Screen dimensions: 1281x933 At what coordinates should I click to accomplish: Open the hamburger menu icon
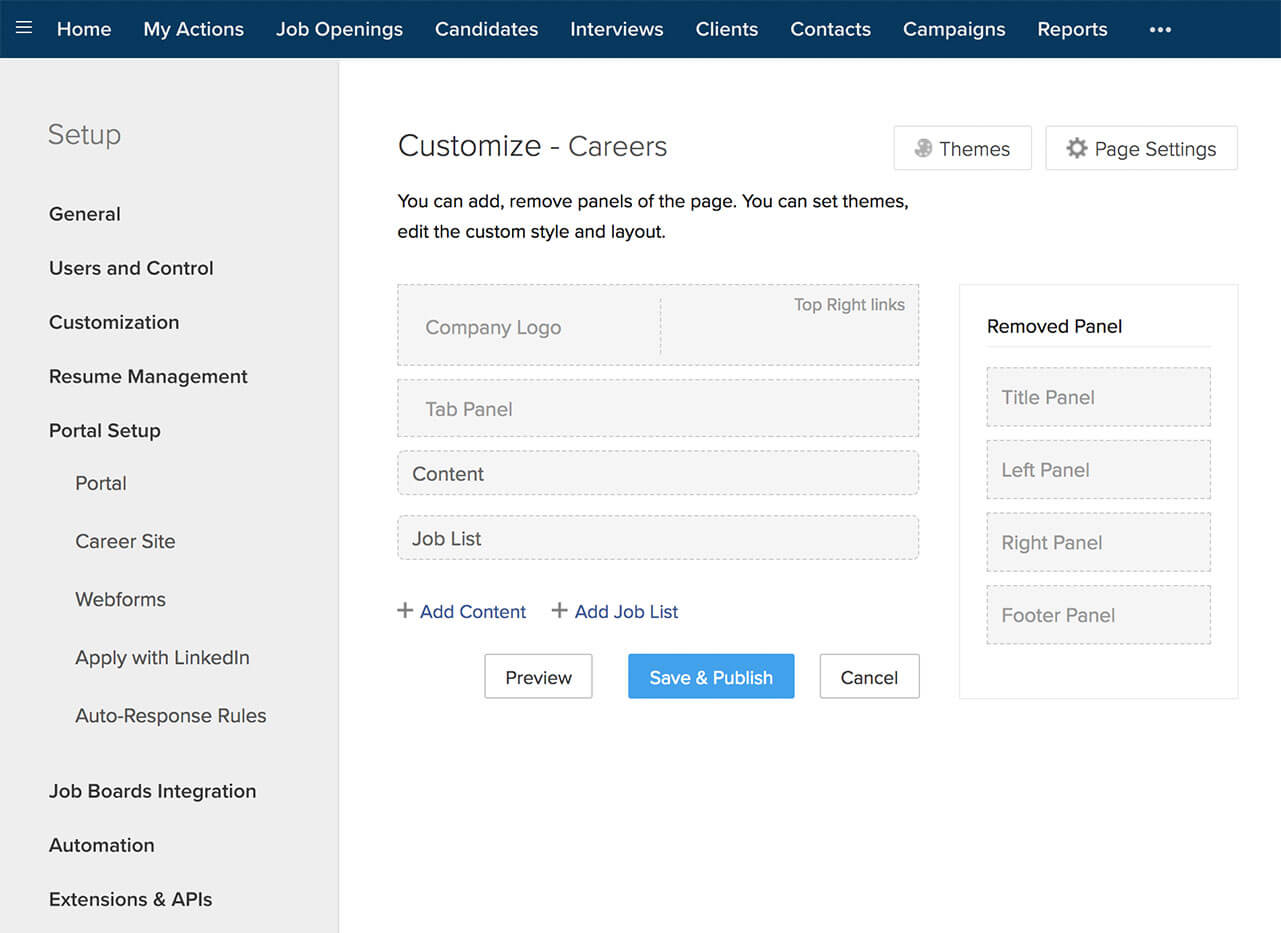pyautogui.click(x=24, y=28)
